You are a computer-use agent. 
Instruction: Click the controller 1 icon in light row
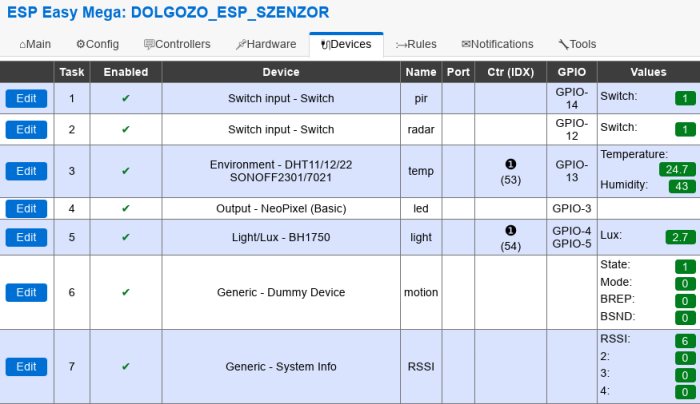pyautogui.click(x=510, y=230)
